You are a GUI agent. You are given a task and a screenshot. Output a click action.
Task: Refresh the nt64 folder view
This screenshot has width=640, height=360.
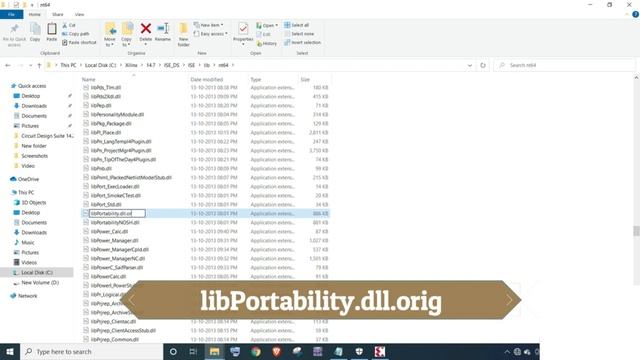click(x=483, y=65)
